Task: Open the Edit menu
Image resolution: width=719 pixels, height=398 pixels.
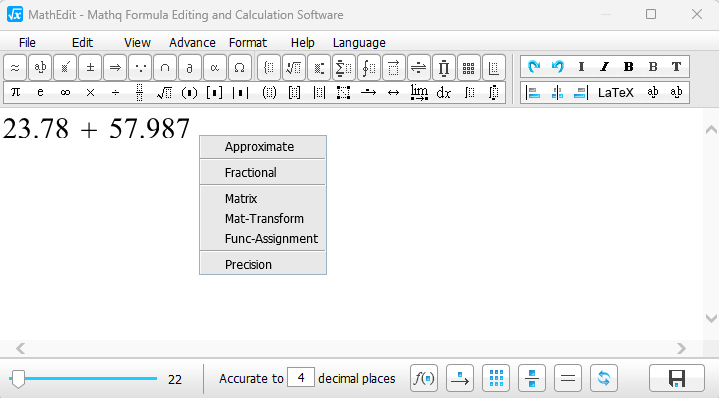Action: point(83,43)
